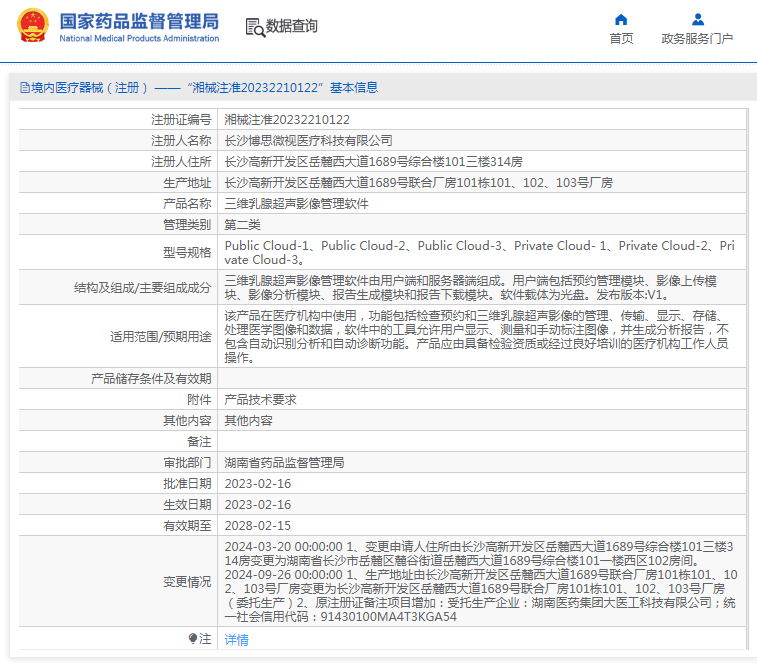Open the 数据查询 search document icon
Screen dimensions: 757x665
click(255, 27)
